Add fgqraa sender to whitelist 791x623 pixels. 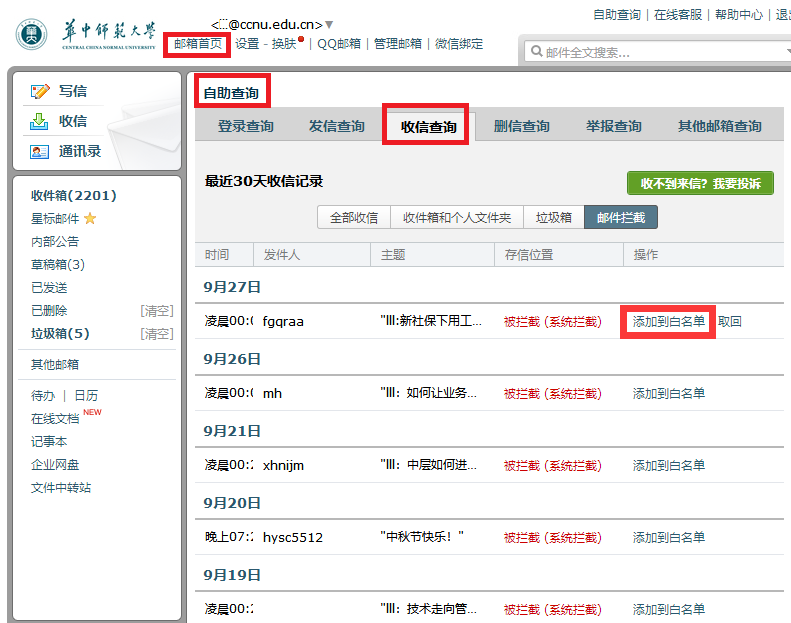pyautogui.click(x=668, y=321)
